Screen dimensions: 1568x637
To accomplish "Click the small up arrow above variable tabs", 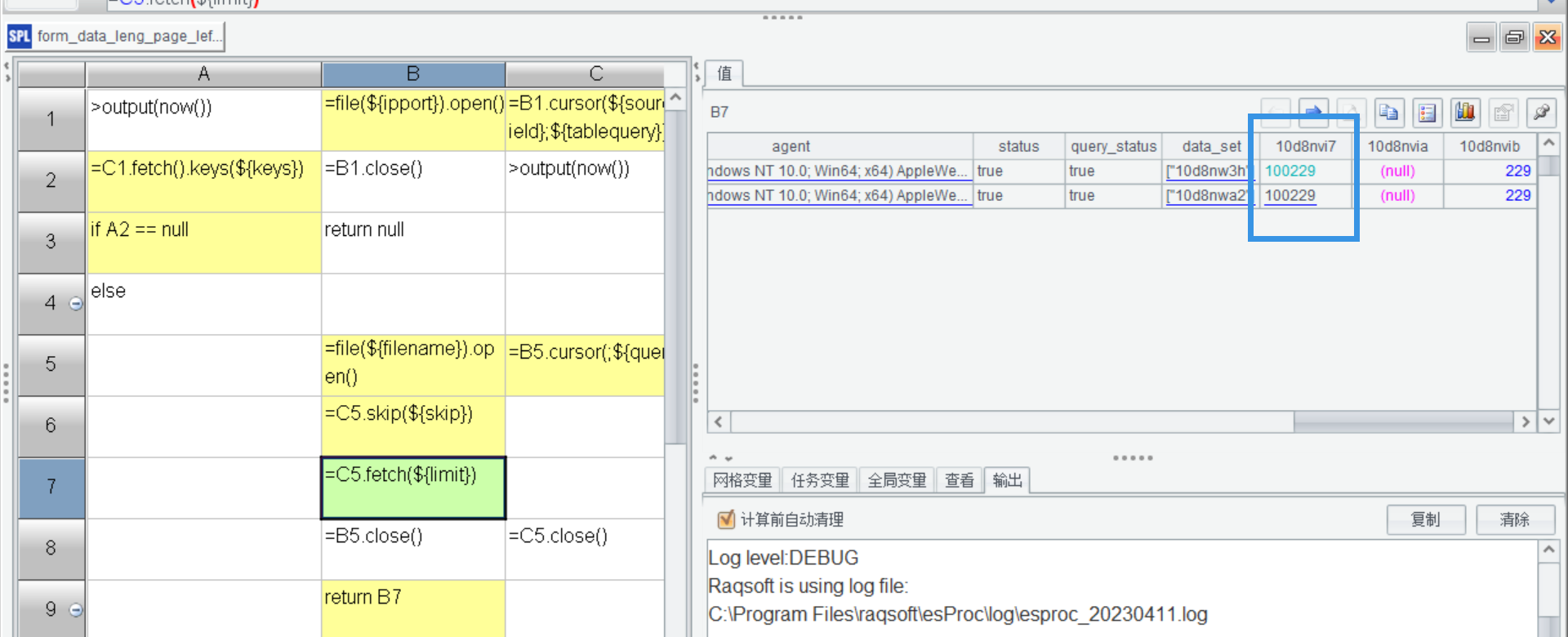I will tap(713, 458).
